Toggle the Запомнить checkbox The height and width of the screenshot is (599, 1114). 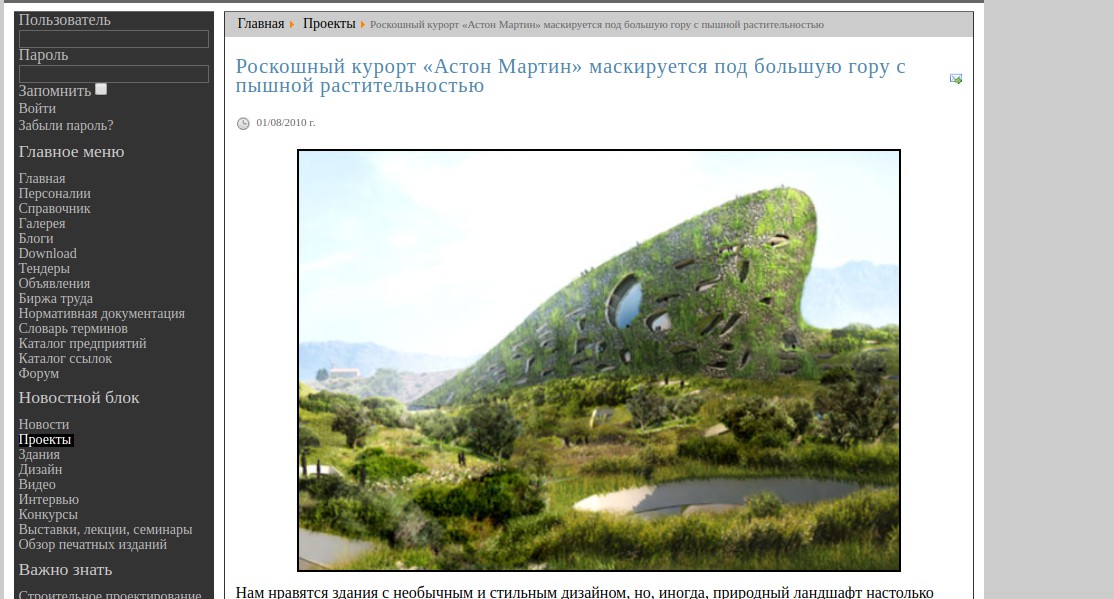(x=101, y=90)
